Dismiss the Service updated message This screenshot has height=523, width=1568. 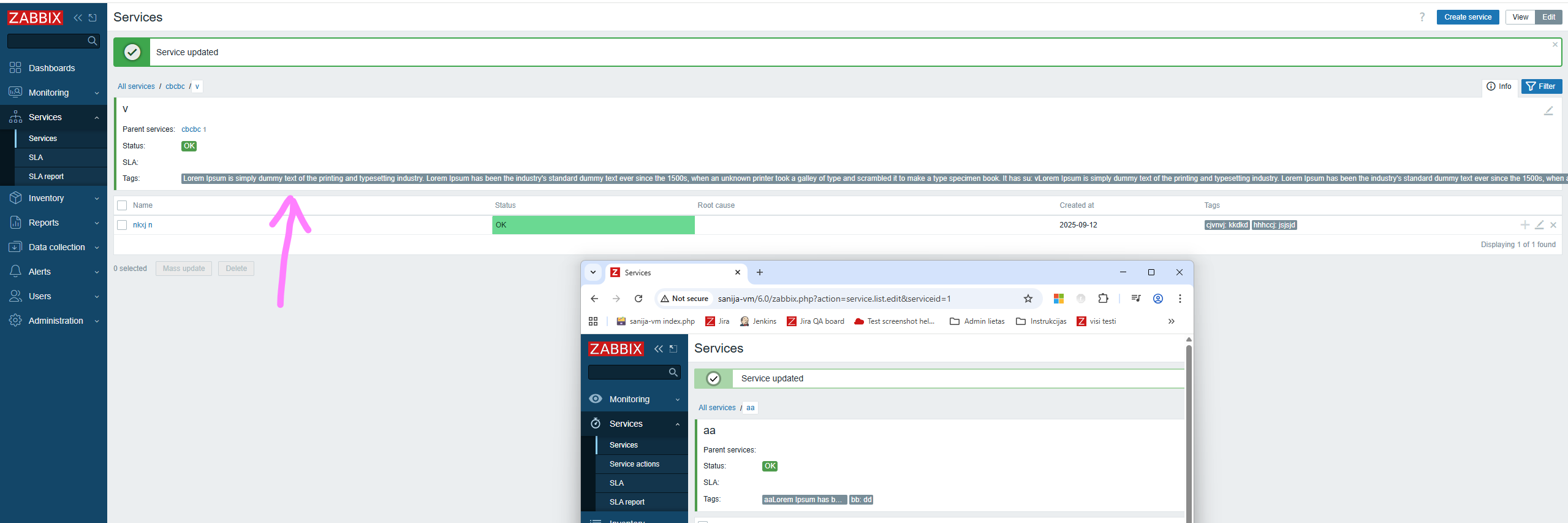pyautogui.click(x=1555, y=45)
